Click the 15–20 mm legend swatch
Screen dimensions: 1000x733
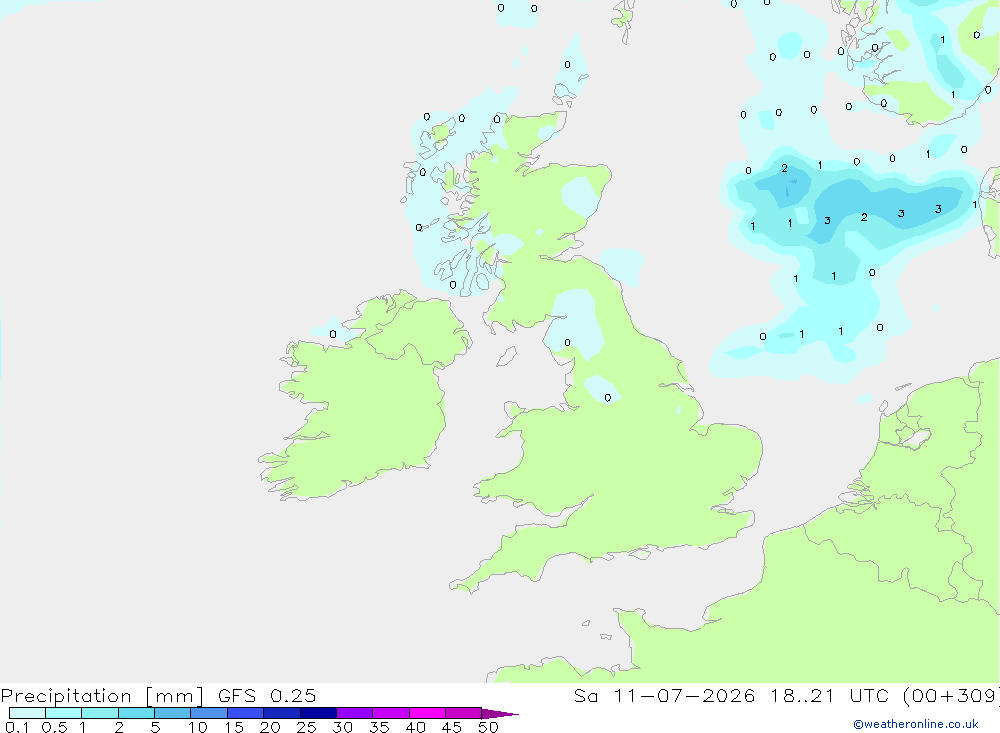pyautogui.click(x=246, y=713)
